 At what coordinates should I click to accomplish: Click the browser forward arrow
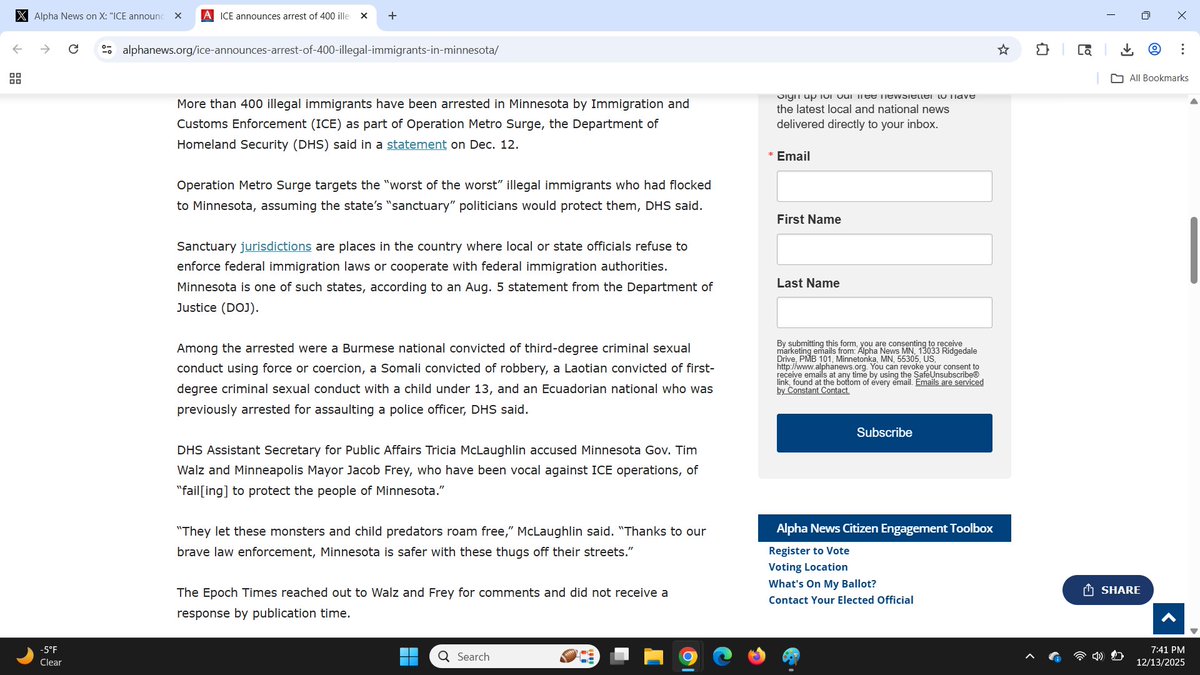(x=45, y=49)
